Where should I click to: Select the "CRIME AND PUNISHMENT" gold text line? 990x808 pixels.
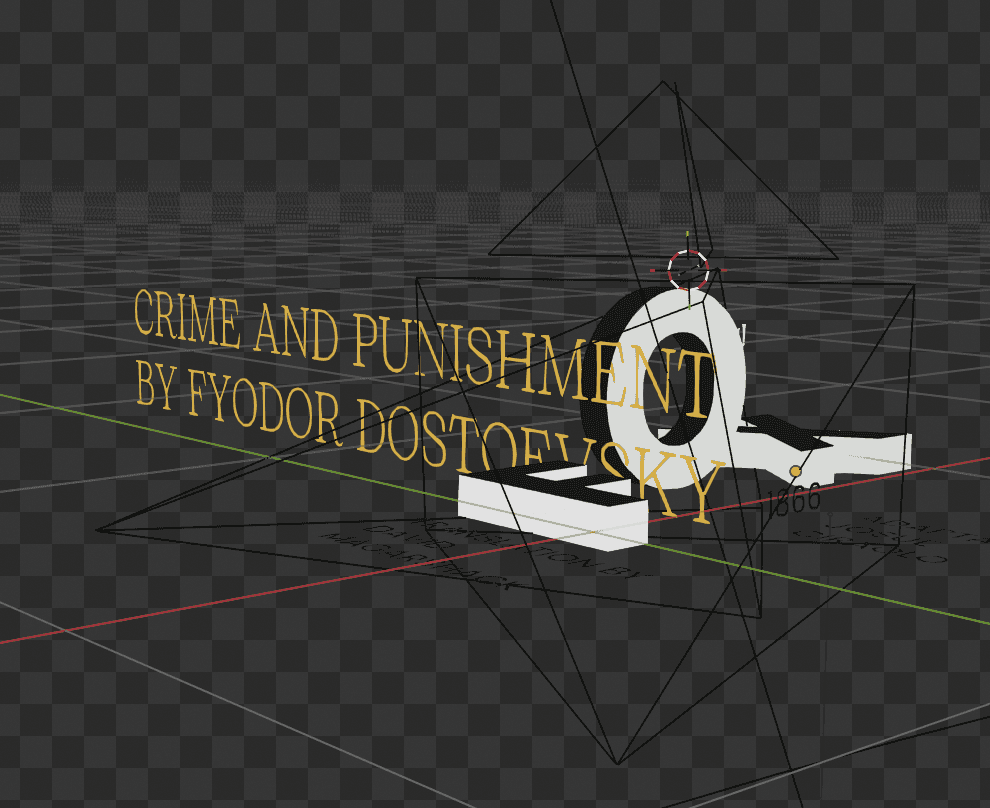424,355
